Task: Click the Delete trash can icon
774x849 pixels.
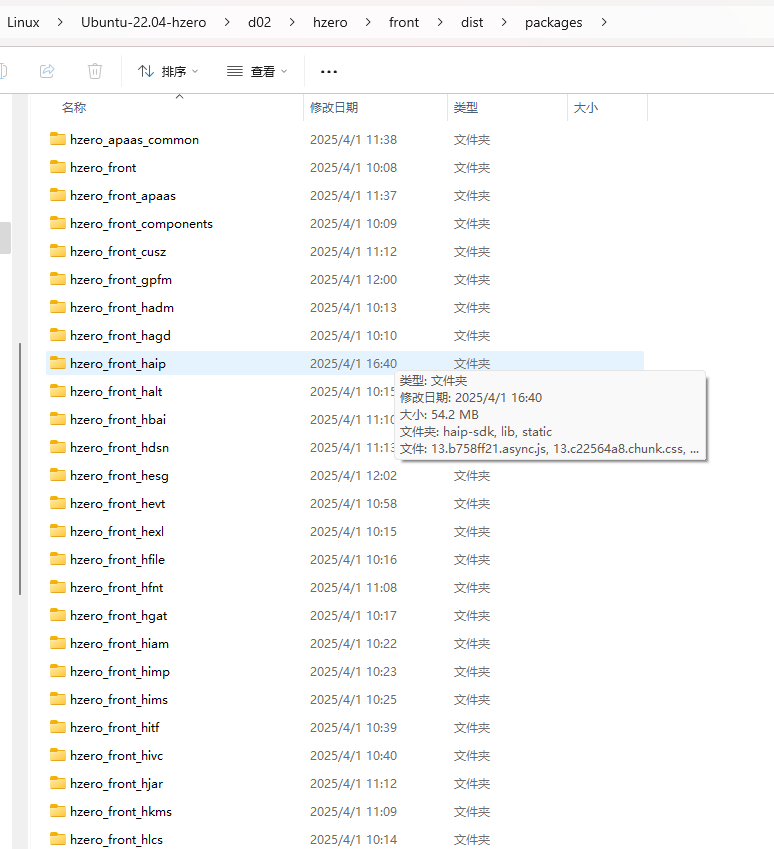Action: (95, 71)
